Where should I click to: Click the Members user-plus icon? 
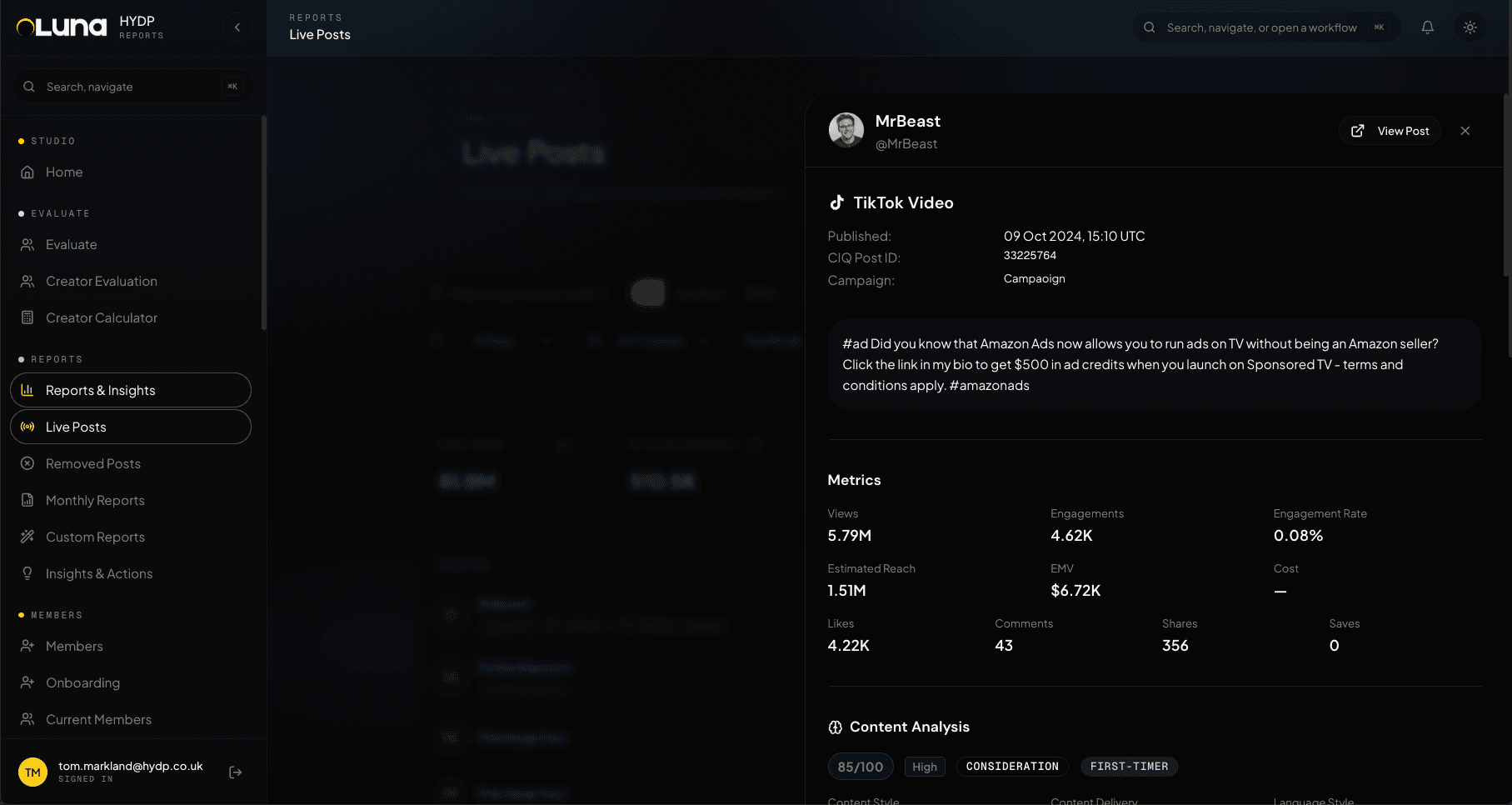[27, 646]
